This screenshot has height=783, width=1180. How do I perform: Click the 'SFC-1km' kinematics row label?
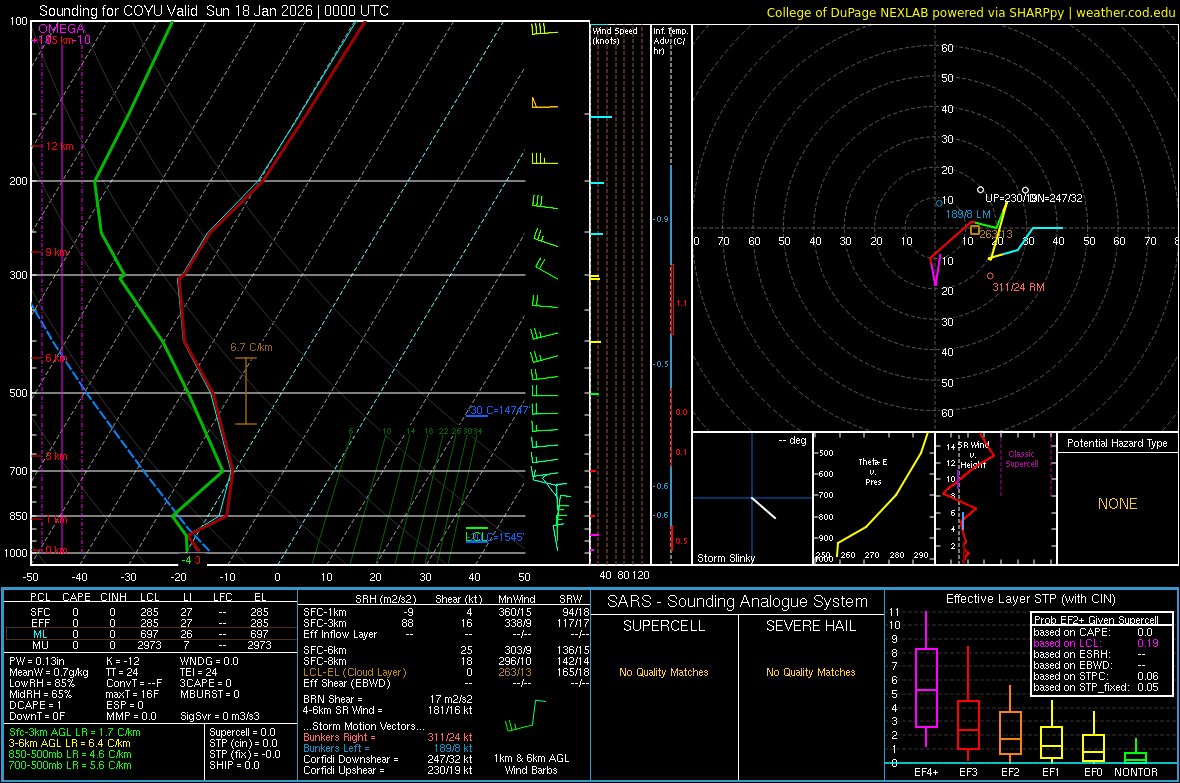pos(325,612)
